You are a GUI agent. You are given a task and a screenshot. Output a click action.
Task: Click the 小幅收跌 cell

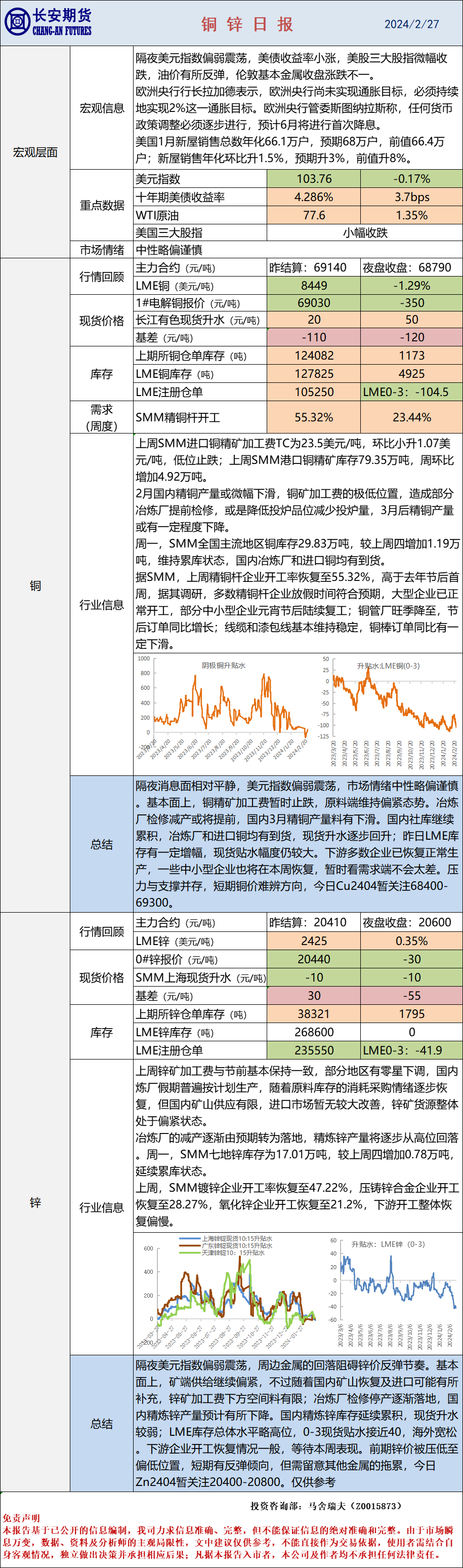point(364,233)
